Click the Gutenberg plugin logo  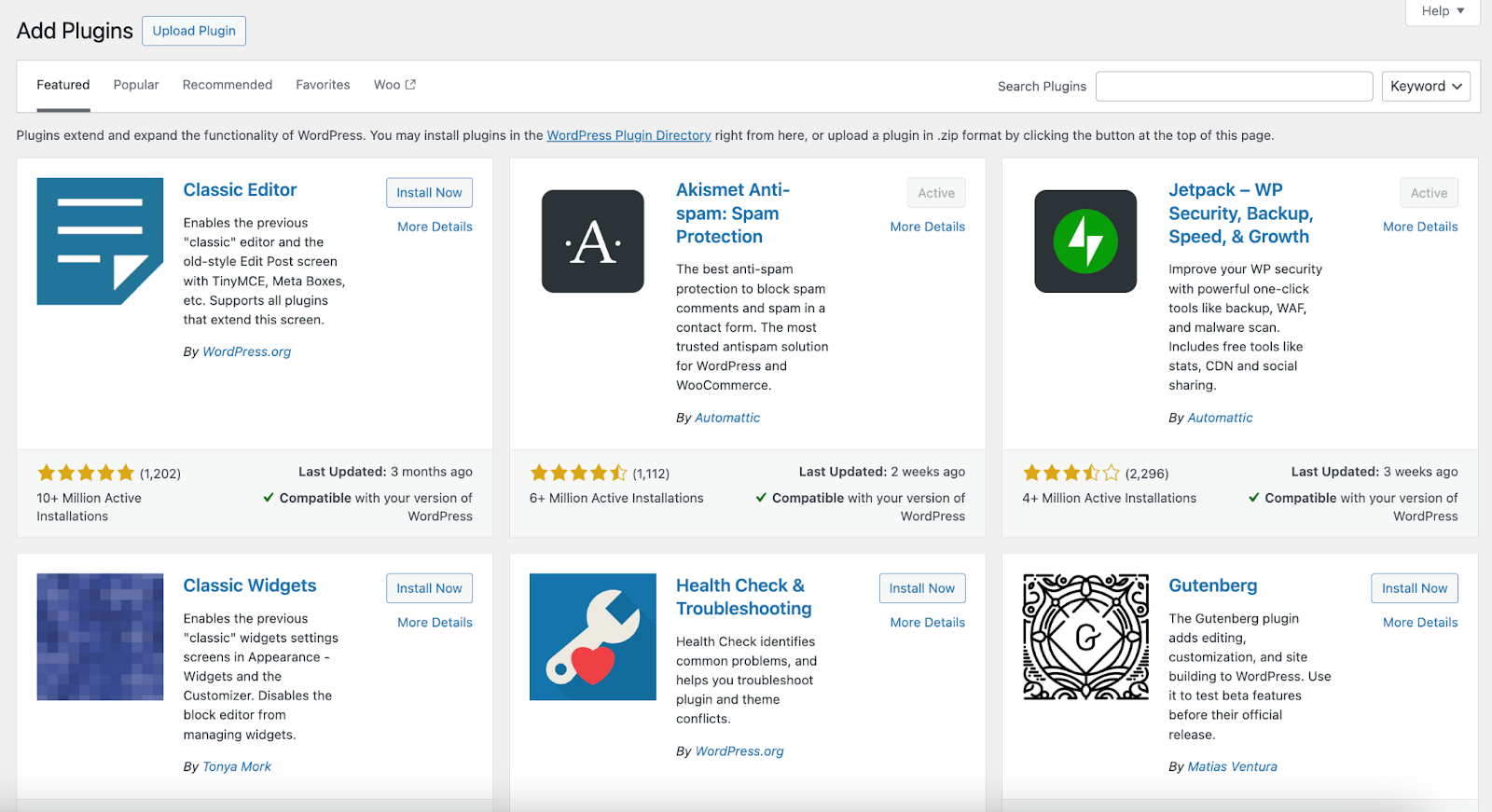(1085, 637)
